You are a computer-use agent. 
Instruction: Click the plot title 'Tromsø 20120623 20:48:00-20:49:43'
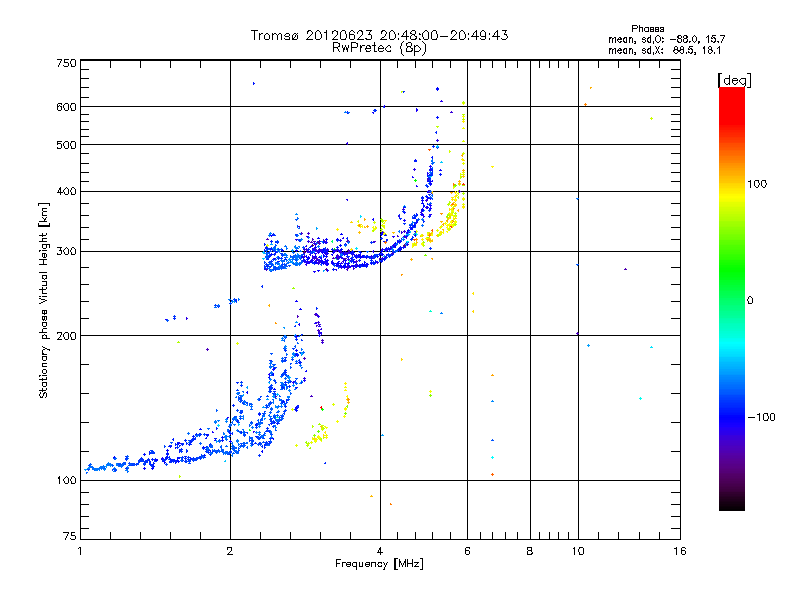[379, 35]
